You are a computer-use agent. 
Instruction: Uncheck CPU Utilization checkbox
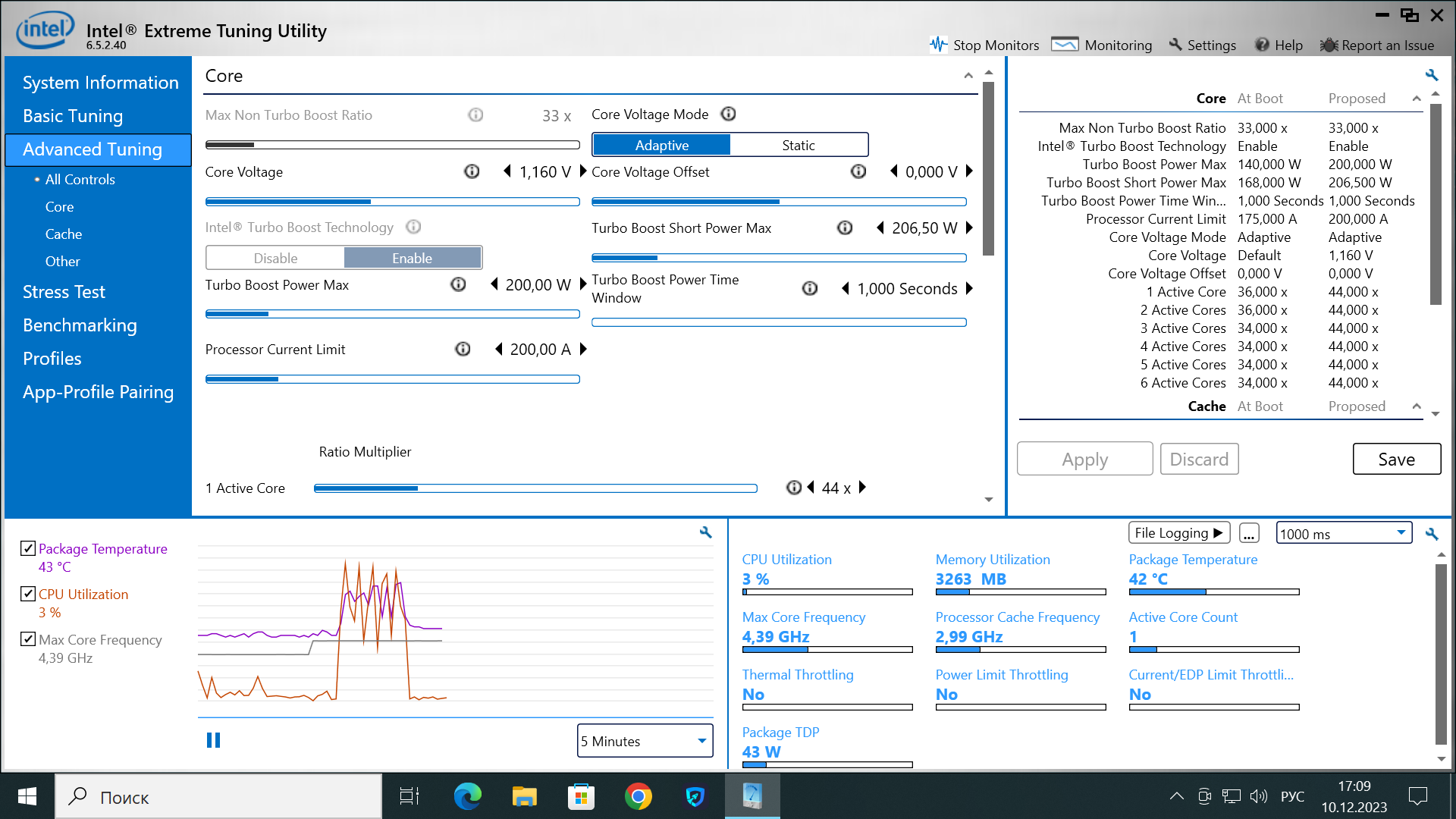28,594
